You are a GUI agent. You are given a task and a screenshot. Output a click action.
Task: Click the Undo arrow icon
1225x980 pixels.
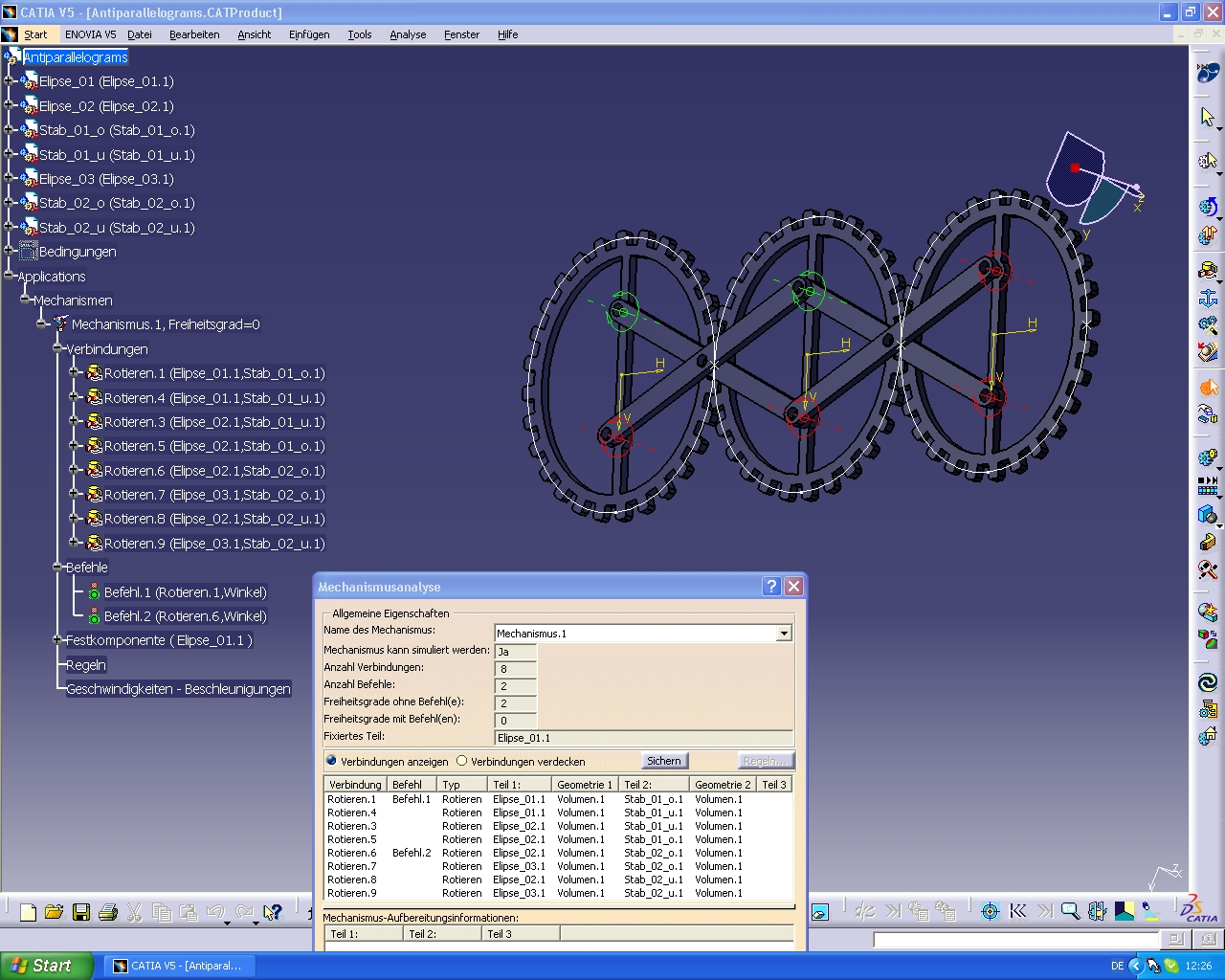click(x=215, y=912)
